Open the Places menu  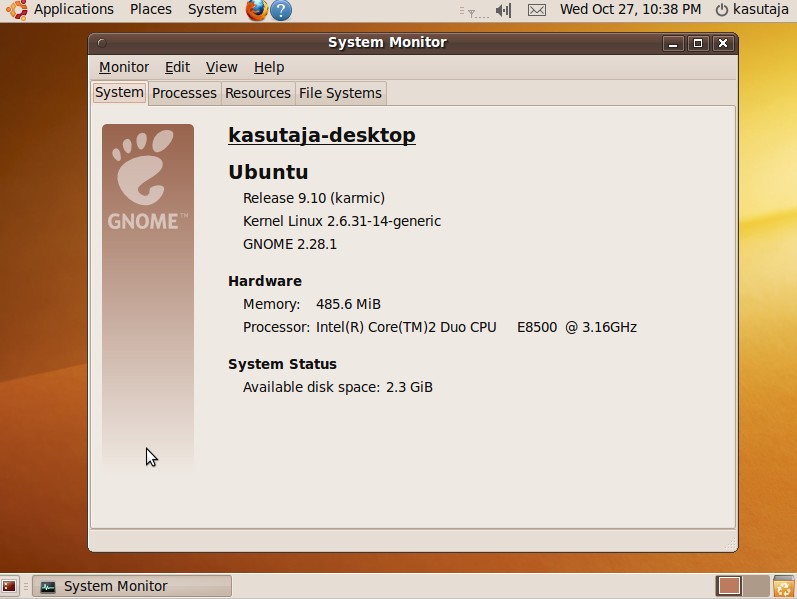tap(151, 10)
